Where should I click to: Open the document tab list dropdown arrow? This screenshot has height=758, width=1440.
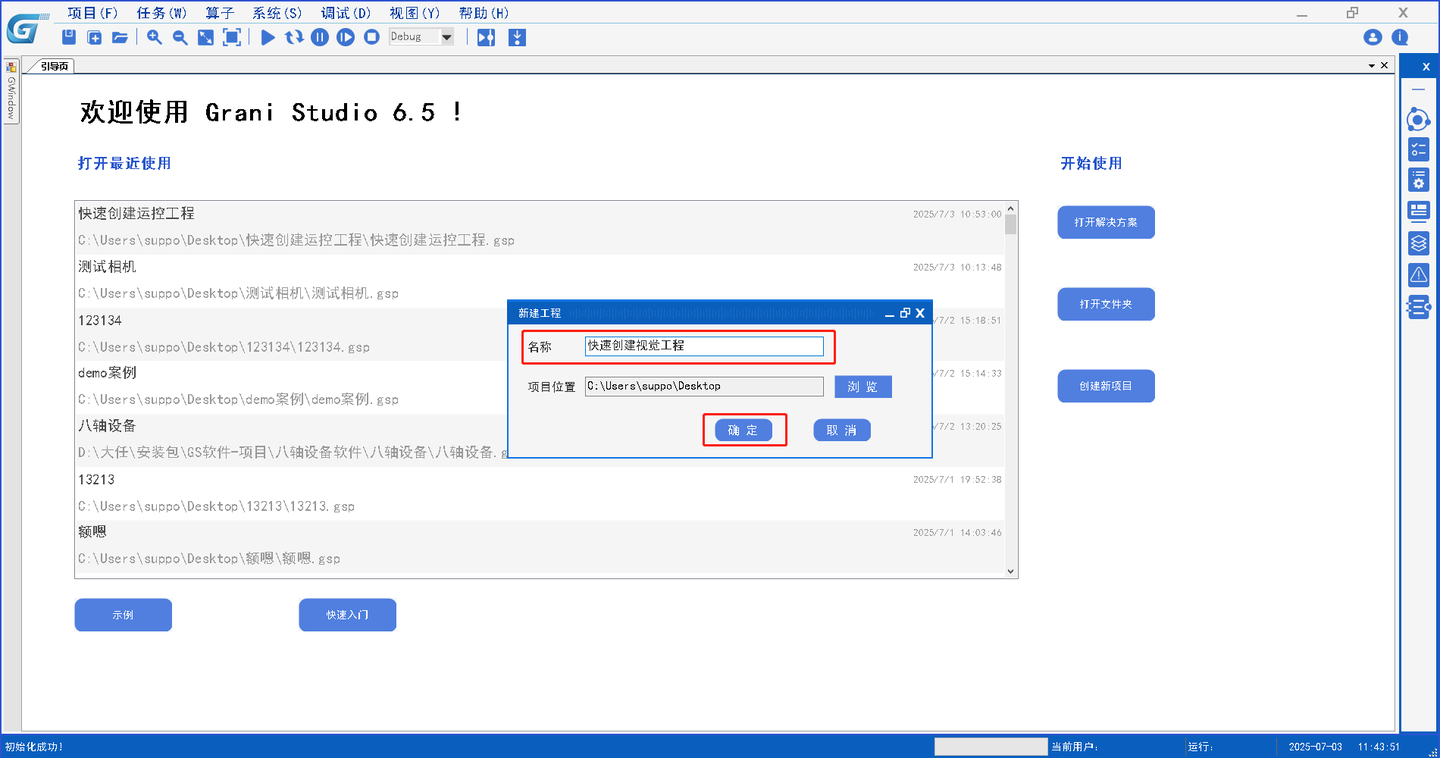[x=1372, y=66]
